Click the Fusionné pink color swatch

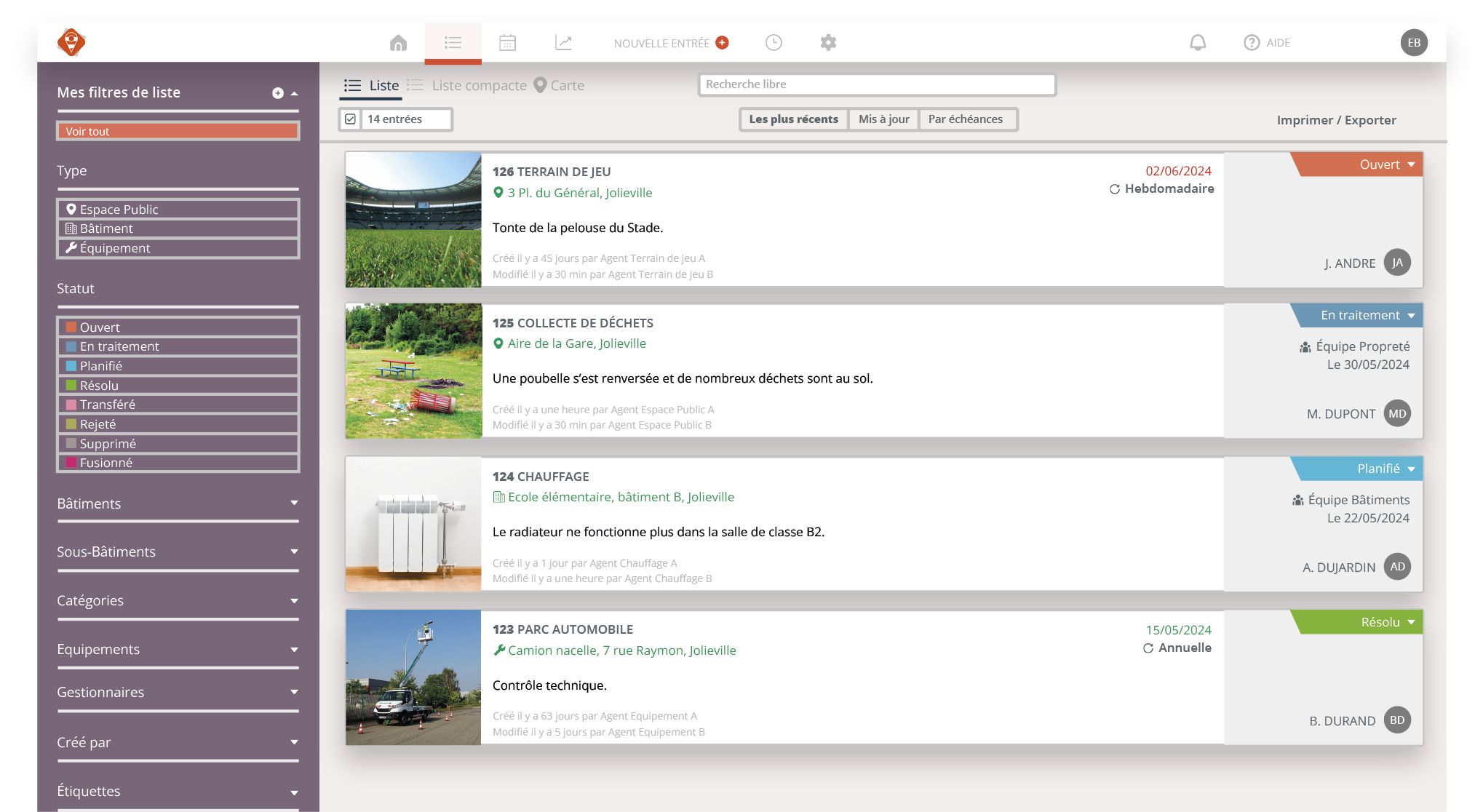click(71, 463)
